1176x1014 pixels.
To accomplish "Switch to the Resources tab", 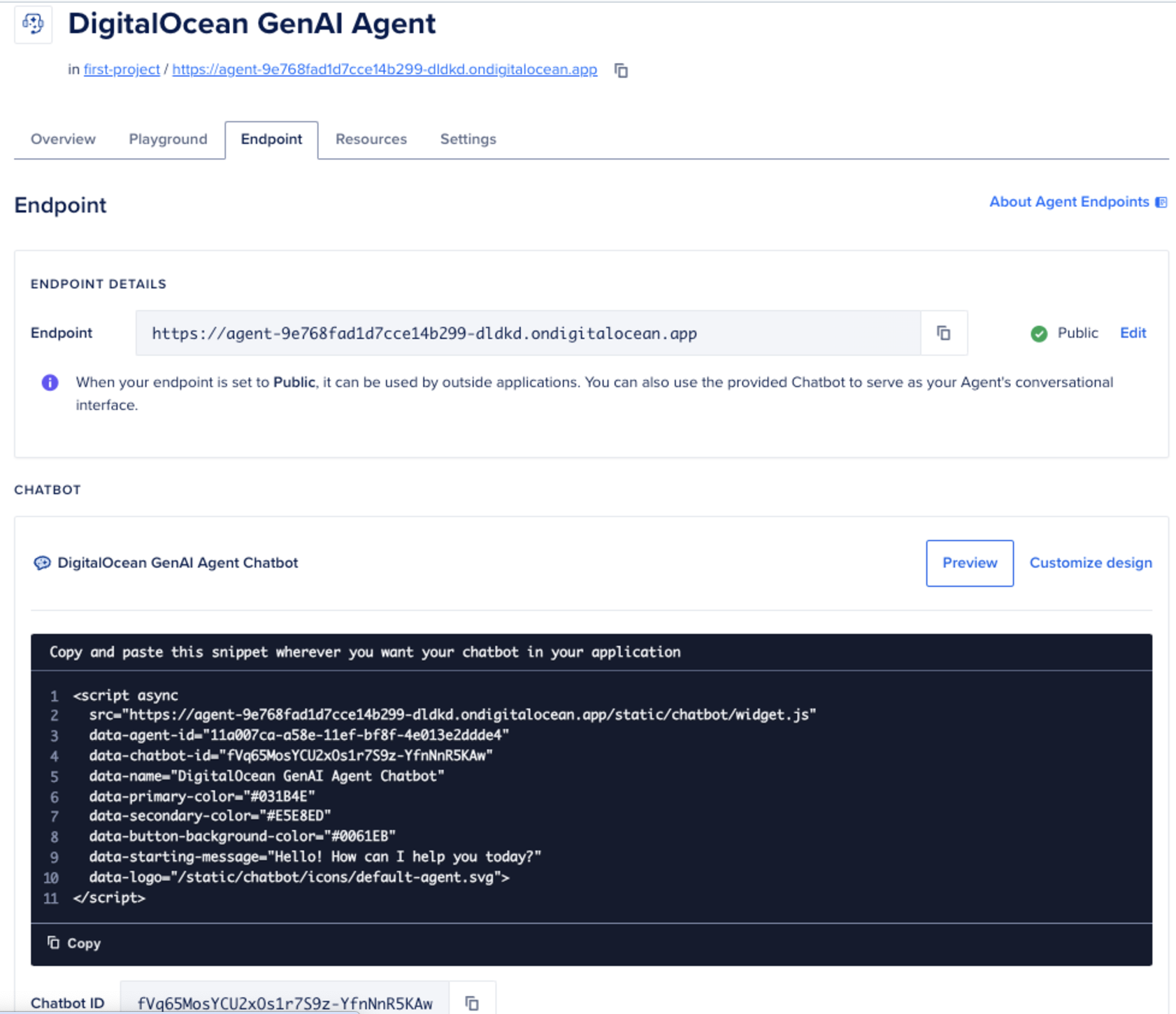I will (371, 138).
